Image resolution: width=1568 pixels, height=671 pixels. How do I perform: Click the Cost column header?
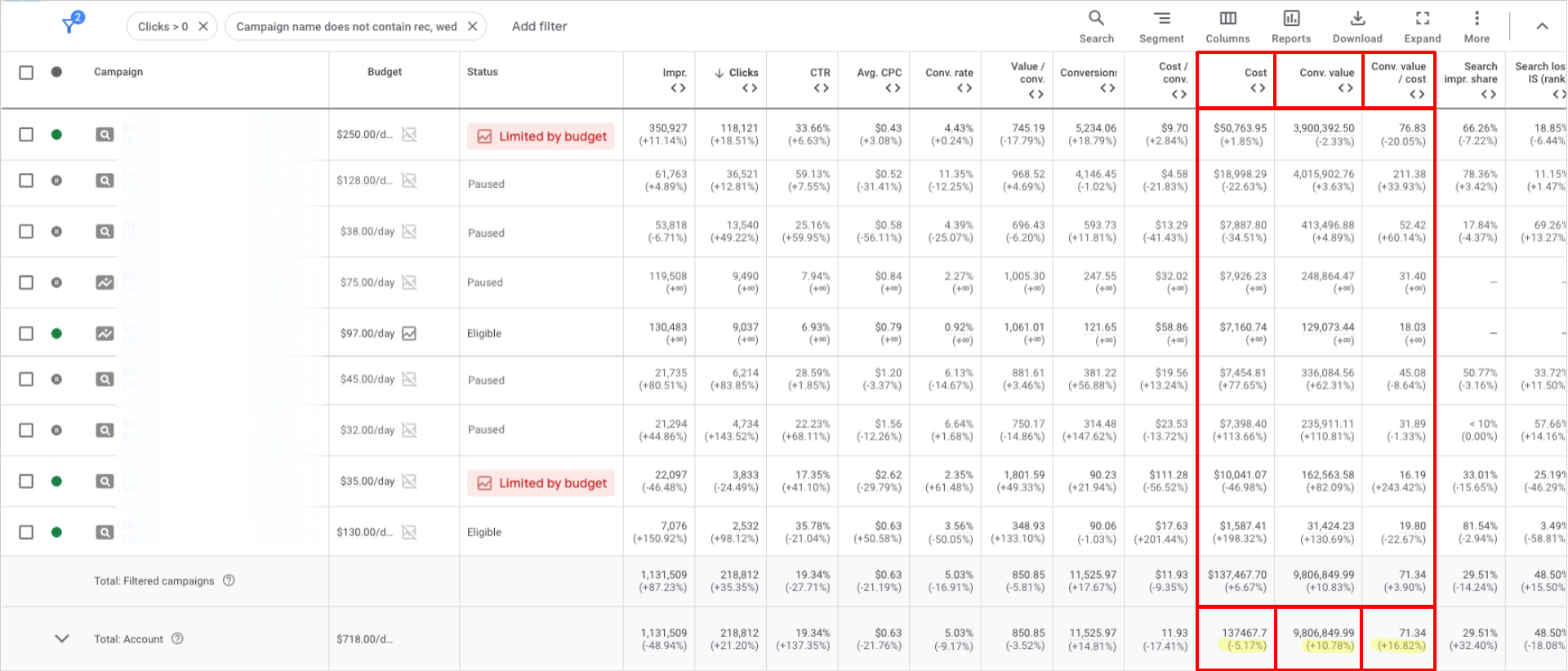tap(1255, 73)
